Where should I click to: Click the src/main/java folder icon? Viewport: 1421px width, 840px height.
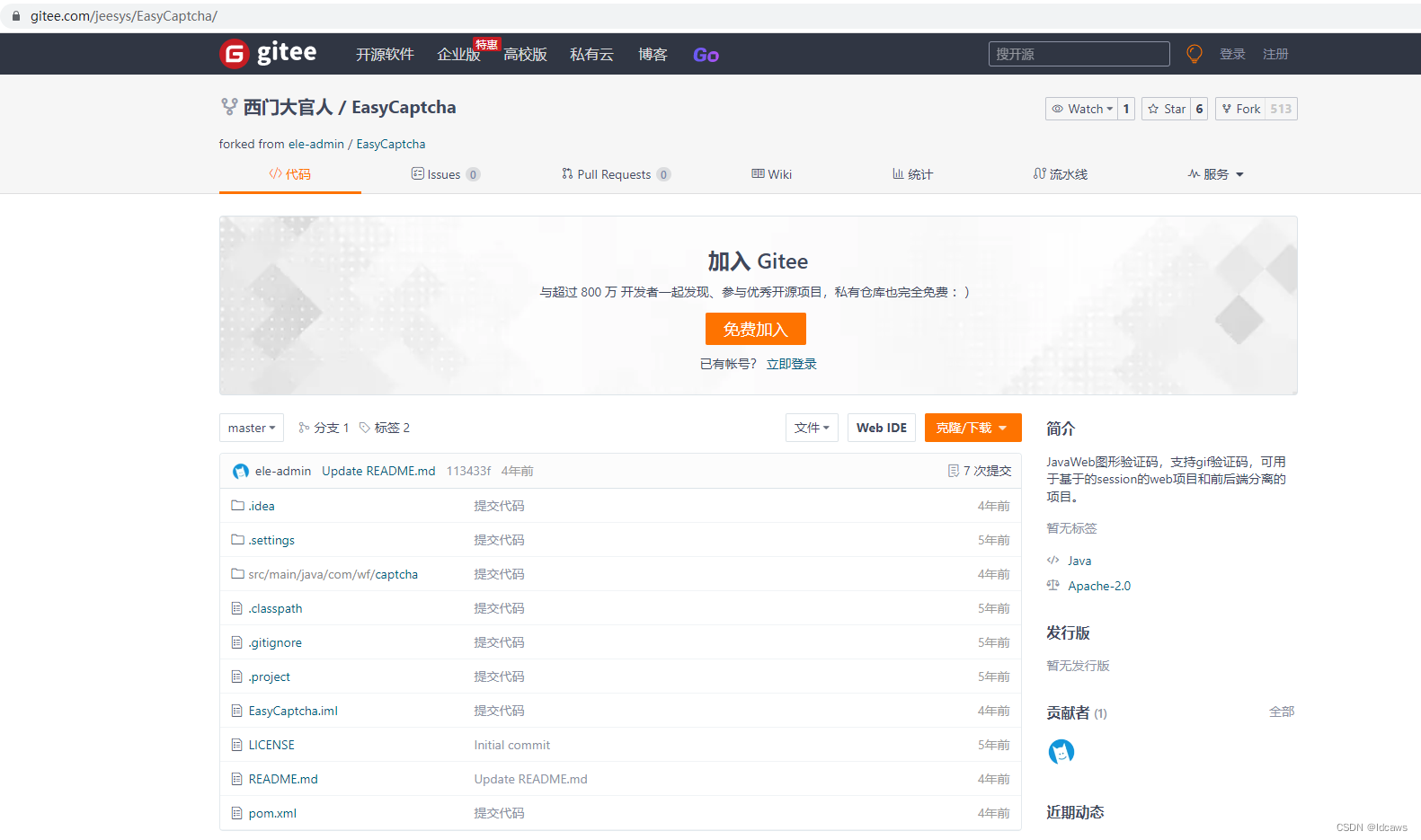click(237, 574)
